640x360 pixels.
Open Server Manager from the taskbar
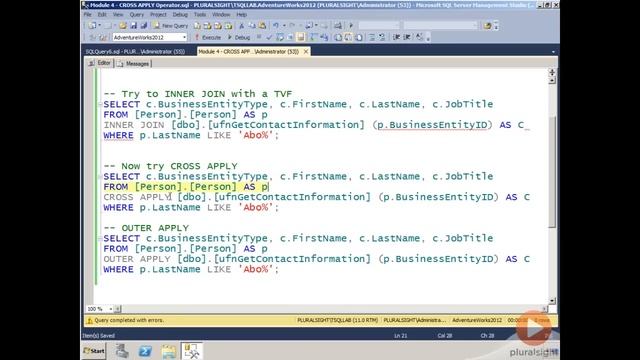[x=122, y=351]
